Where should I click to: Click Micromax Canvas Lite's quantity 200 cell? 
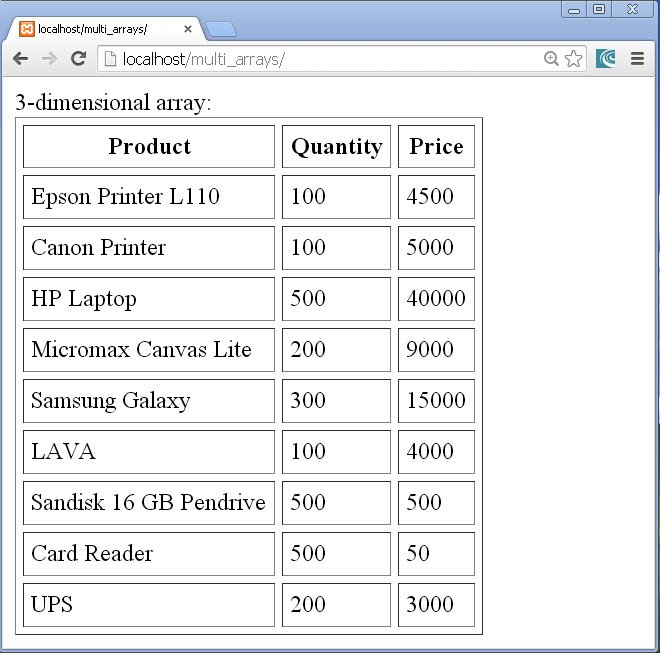(336, 350)
